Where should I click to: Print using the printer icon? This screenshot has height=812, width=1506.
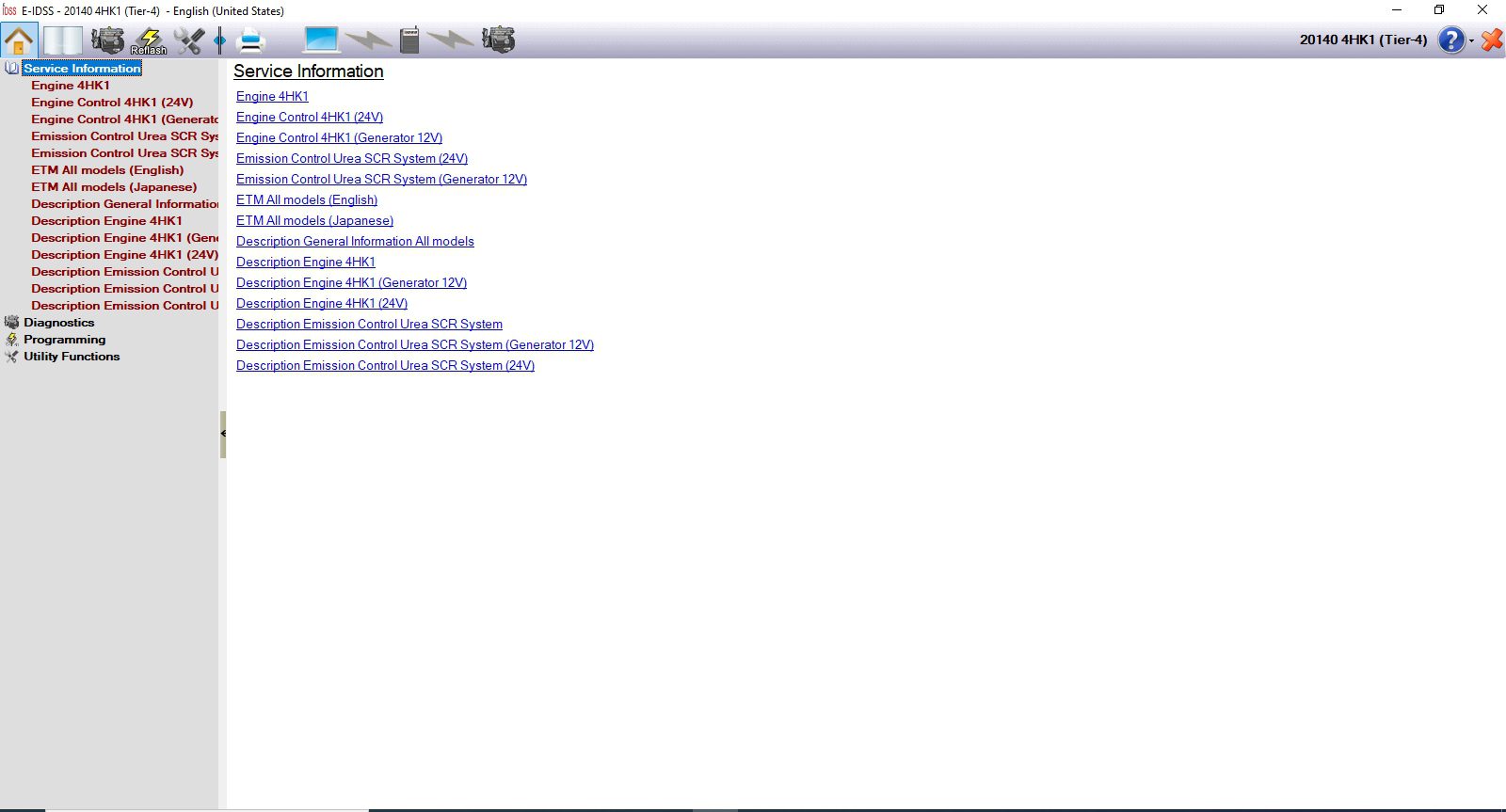(x=251, y=40)
